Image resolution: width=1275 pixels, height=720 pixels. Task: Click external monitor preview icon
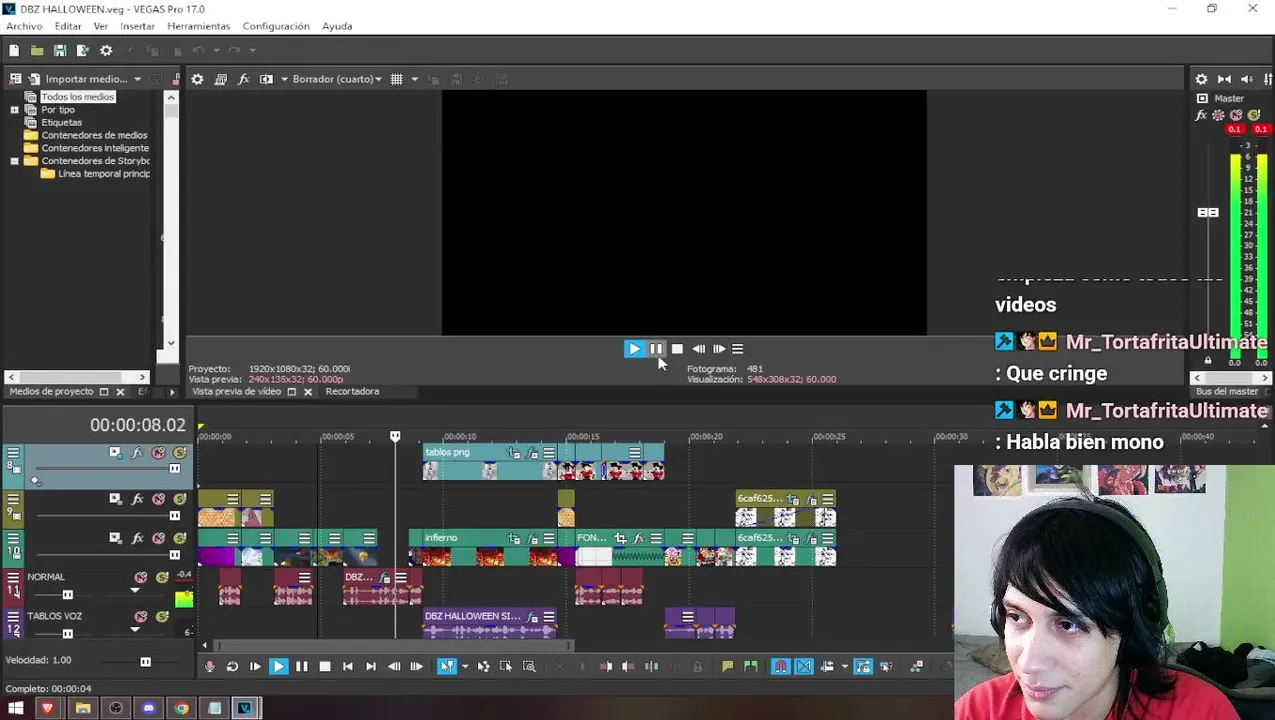point(220,79)
